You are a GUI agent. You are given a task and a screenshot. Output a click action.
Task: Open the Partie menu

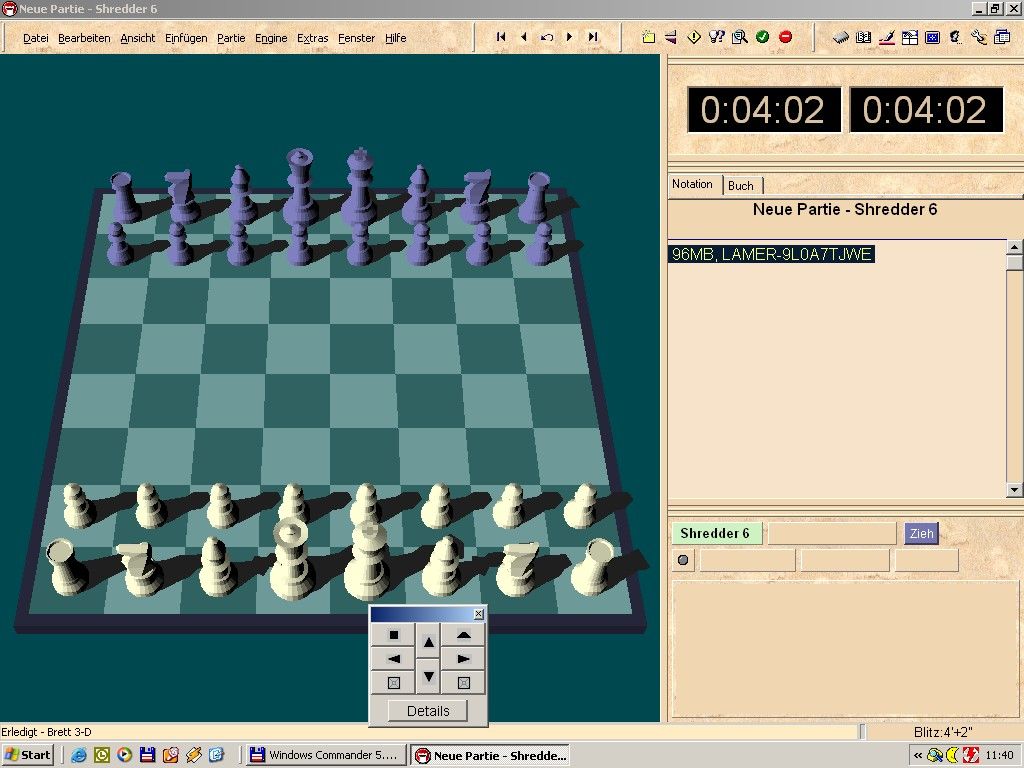pos(230,38)
